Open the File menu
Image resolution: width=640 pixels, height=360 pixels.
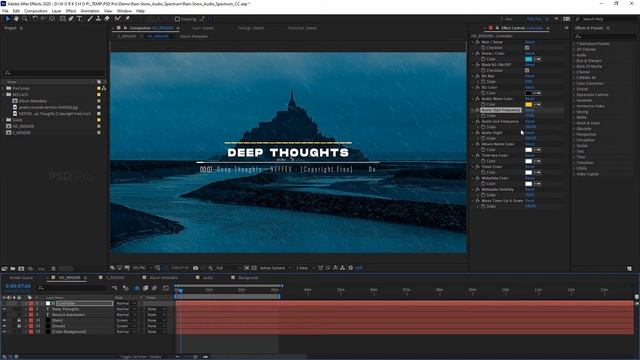5,11
